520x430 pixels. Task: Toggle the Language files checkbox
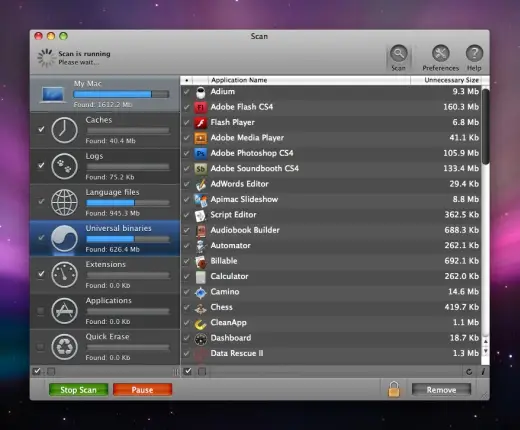41,201
